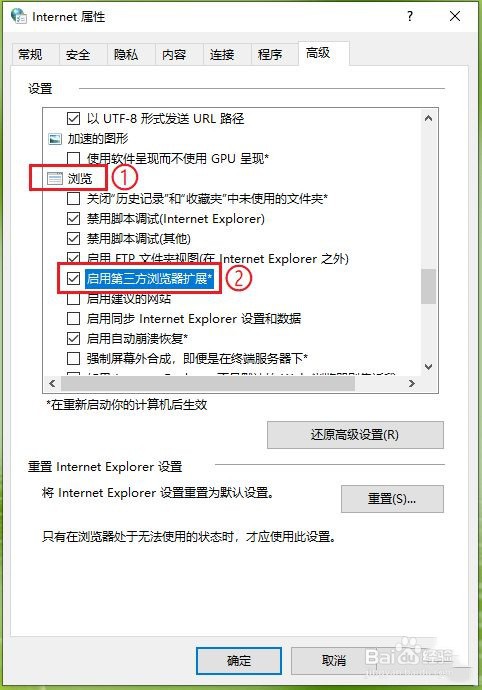Click the scroll left arrow in settings list
Image resolution: width=482 pixels, height=690 pixels.
click(52, 383)
